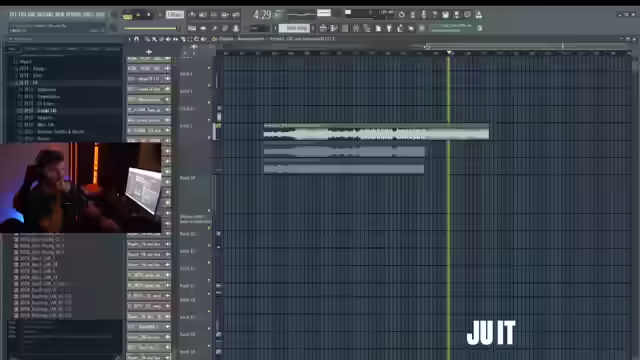Toggle typing keyboard to piano icon
The image size is (640, 360).
click(192, 28)
